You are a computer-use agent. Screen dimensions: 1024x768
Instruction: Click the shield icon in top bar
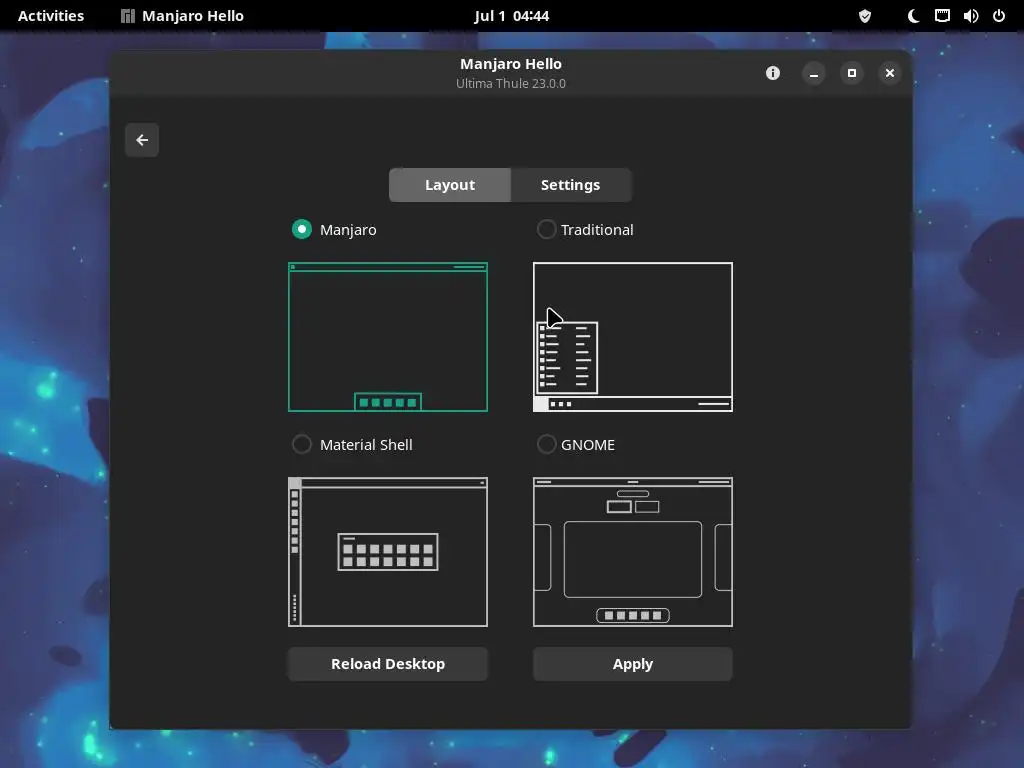click(x=865, y=16)
